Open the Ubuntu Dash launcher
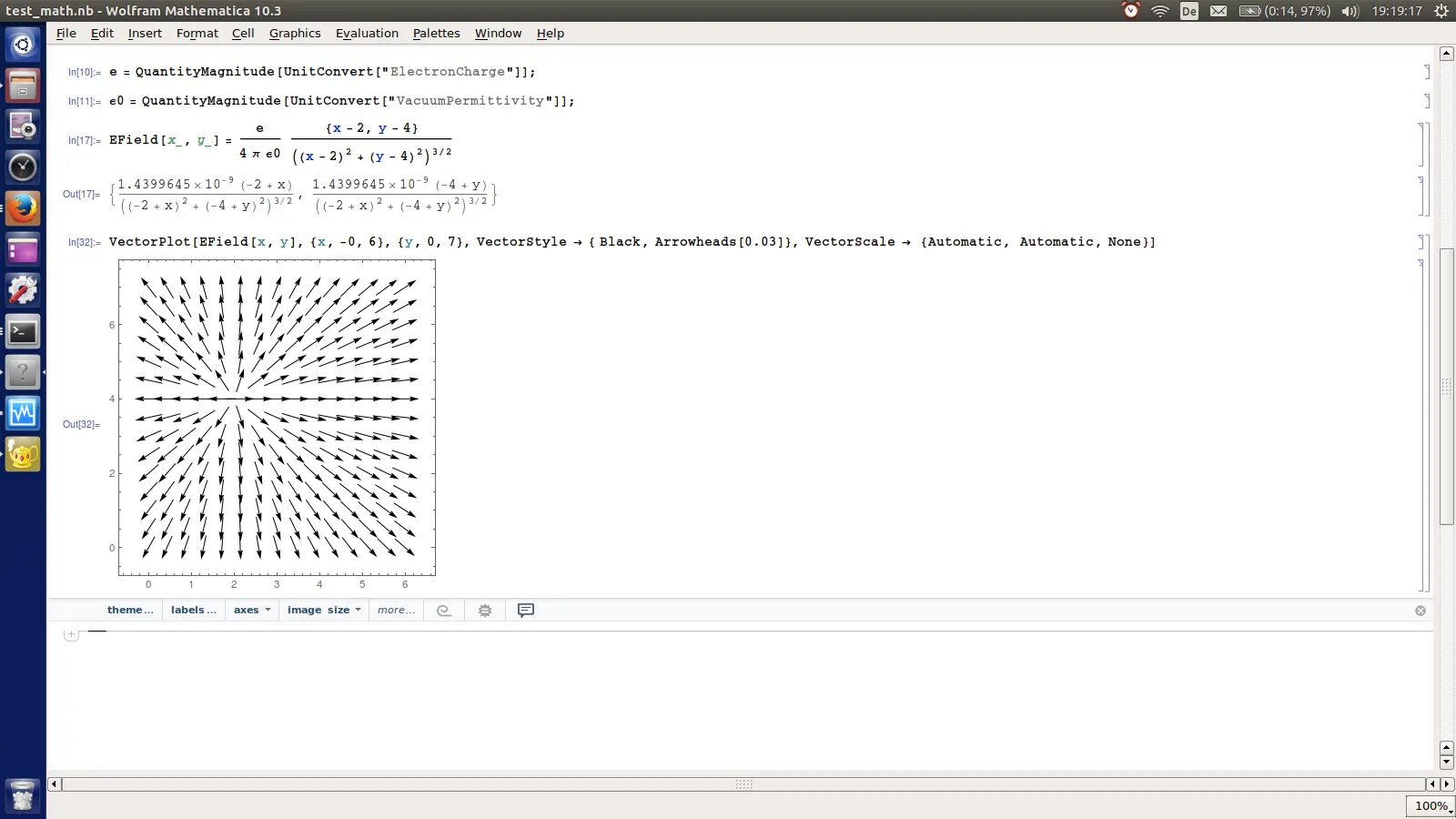 click(x=23, y=45)
